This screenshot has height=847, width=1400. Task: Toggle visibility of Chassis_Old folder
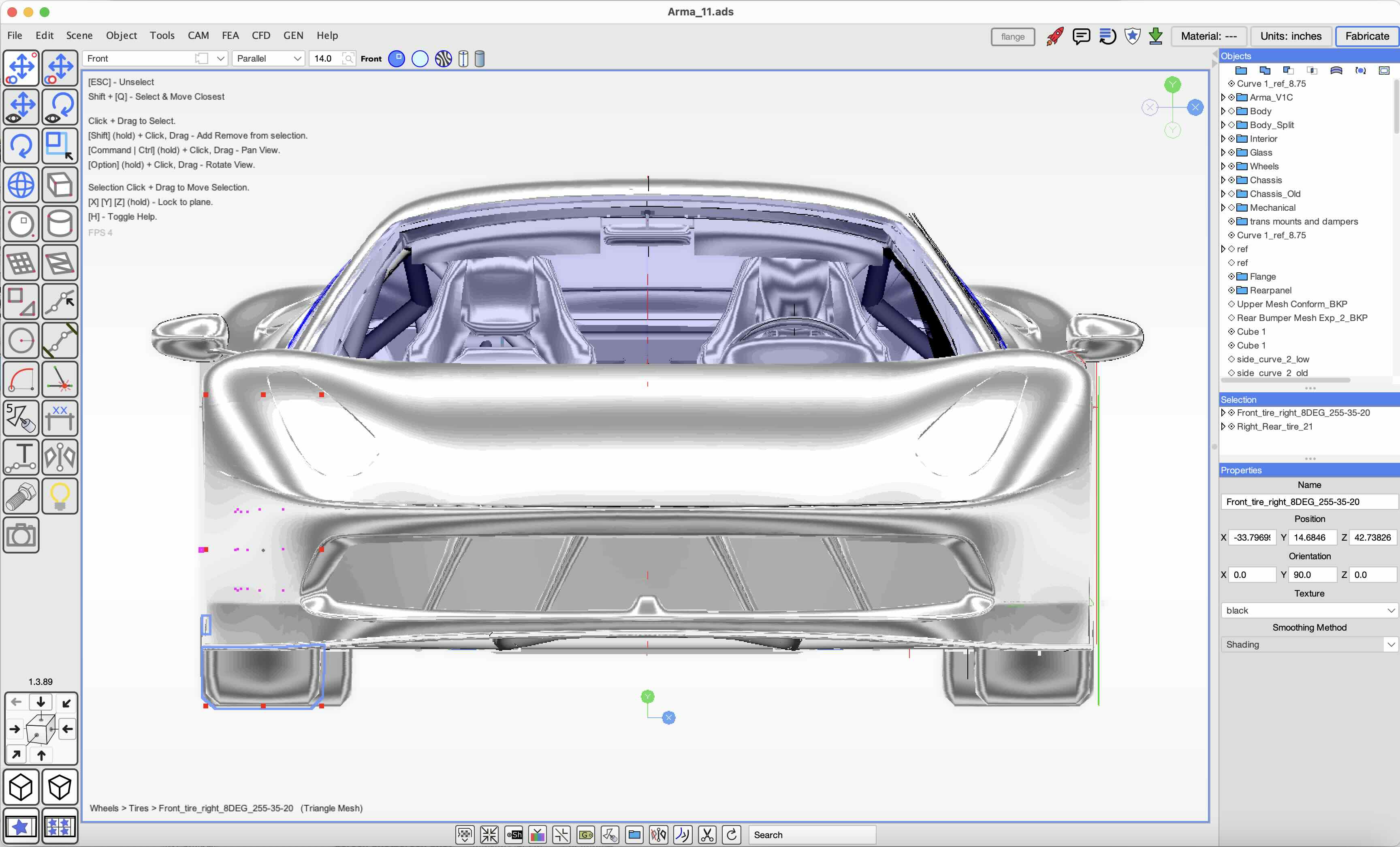click(1231, 194)
